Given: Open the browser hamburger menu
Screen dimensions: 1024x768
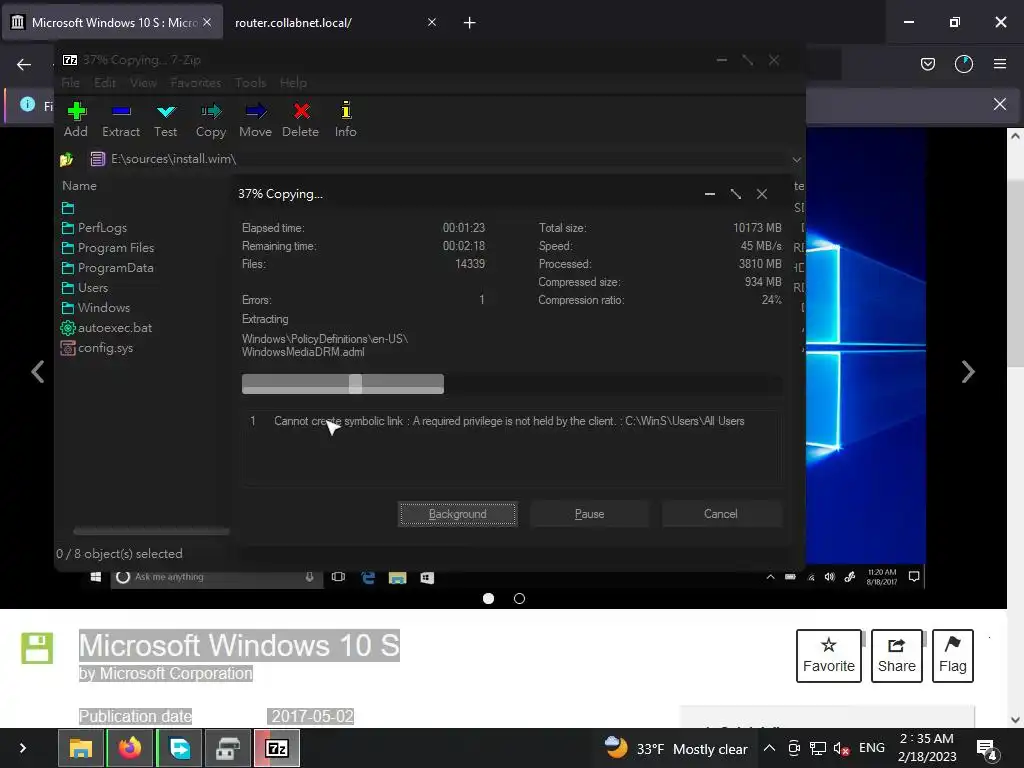Looking at the screenshot, I should click(1000, 64).
